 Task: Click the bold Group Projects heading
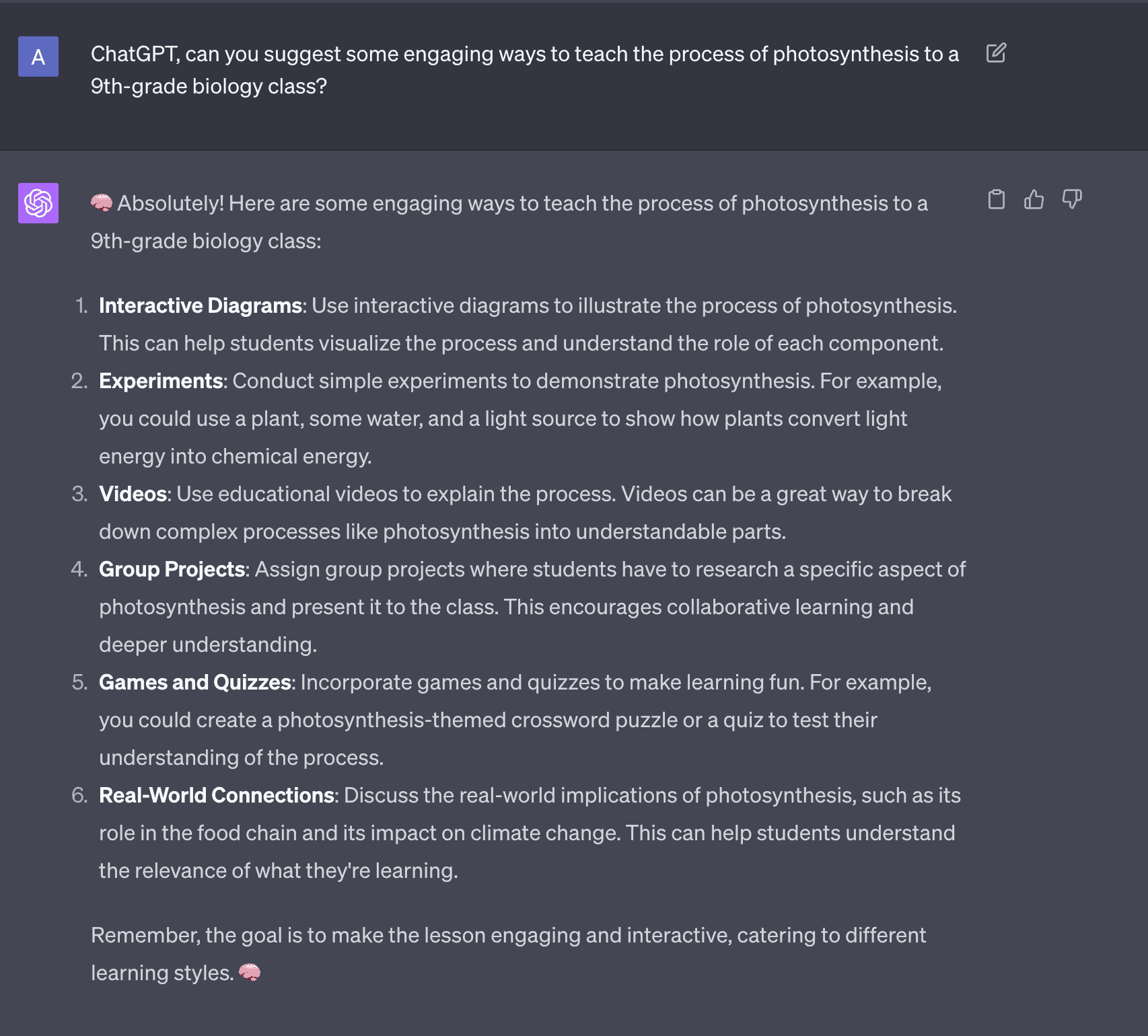point(172,569)
